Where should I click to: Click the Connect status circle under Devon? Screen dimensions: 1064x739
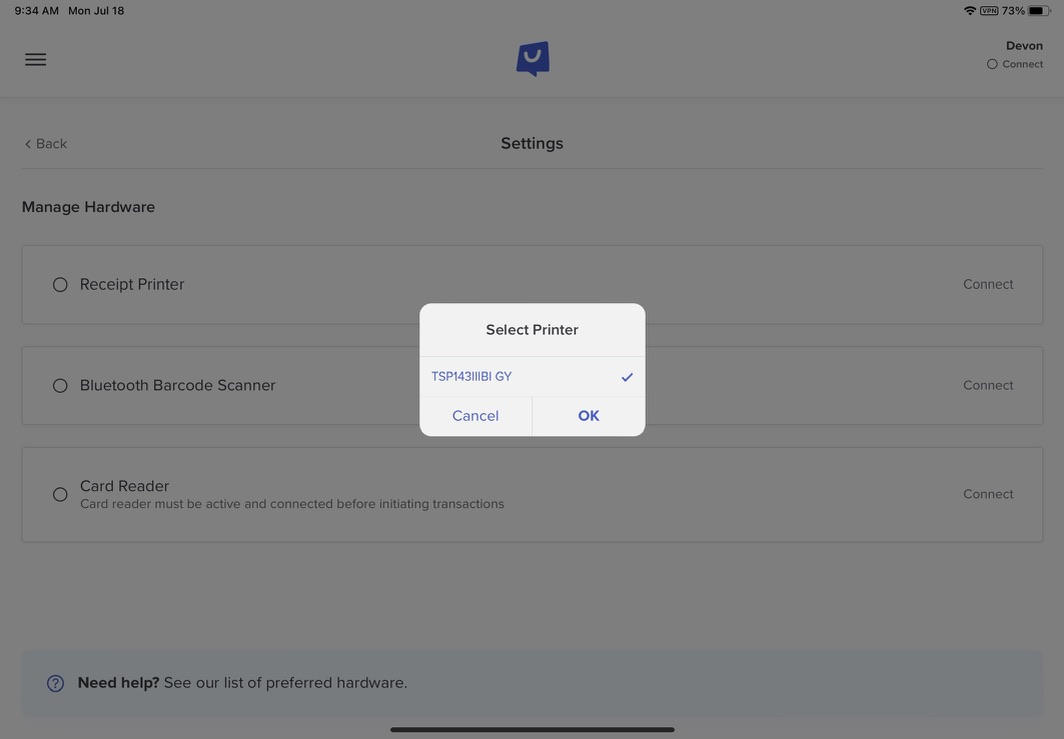(992, 64)
